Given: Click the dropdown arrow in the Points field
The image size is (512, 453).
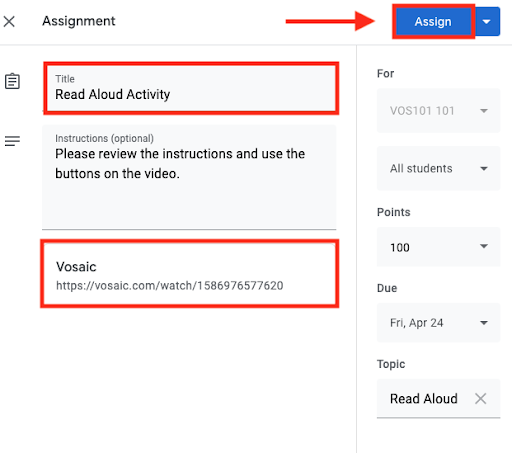Looking at the screenshot, I should (484, 247).
